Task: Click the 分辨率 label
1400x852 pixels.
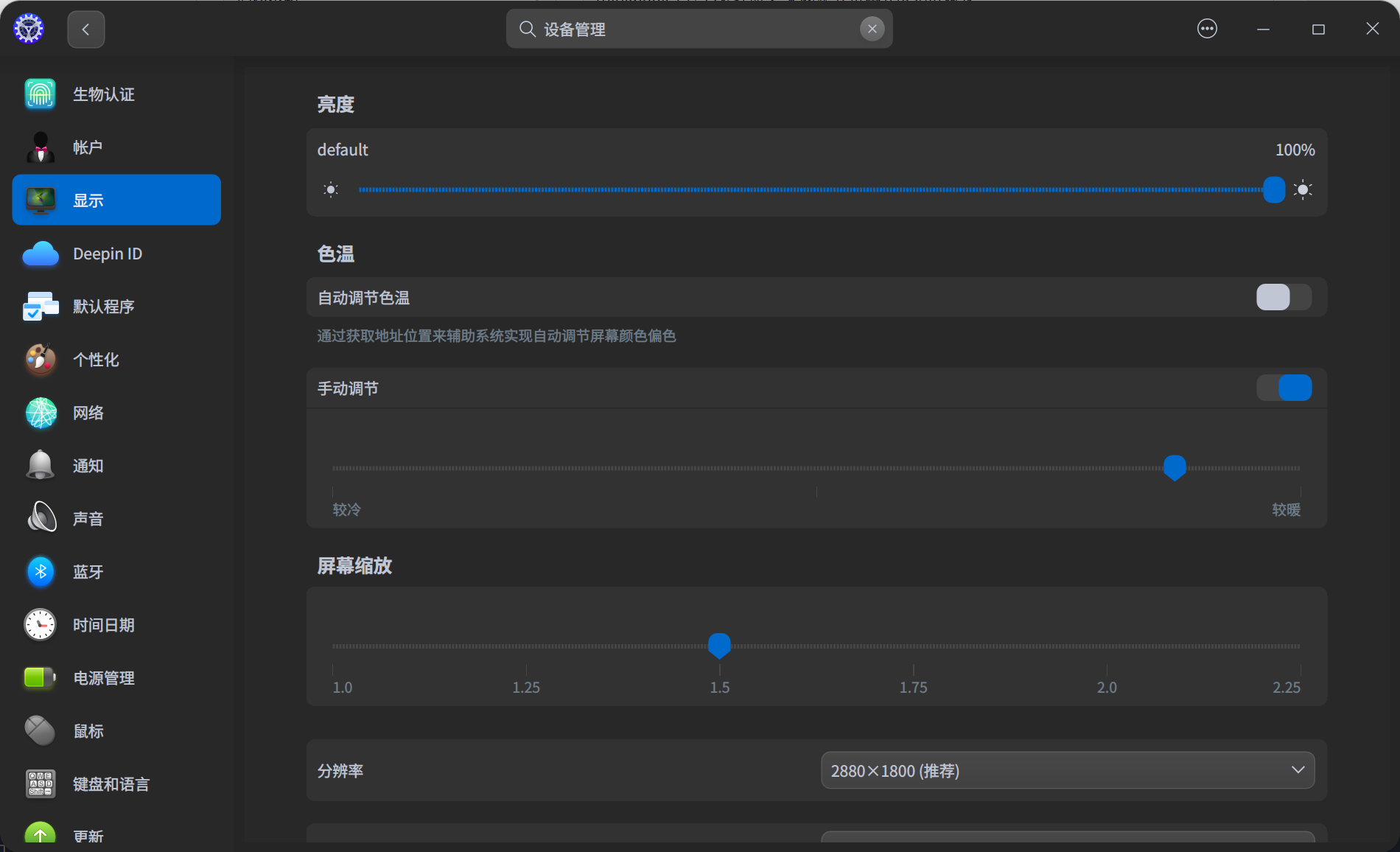Action: (340, 771)
